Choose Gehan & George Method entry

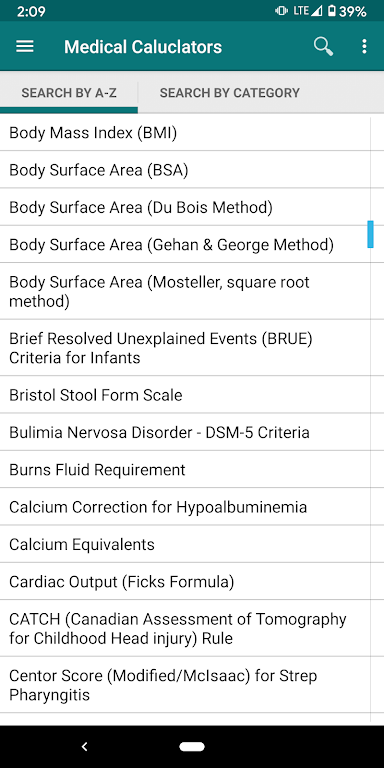[x=185, y=244]
